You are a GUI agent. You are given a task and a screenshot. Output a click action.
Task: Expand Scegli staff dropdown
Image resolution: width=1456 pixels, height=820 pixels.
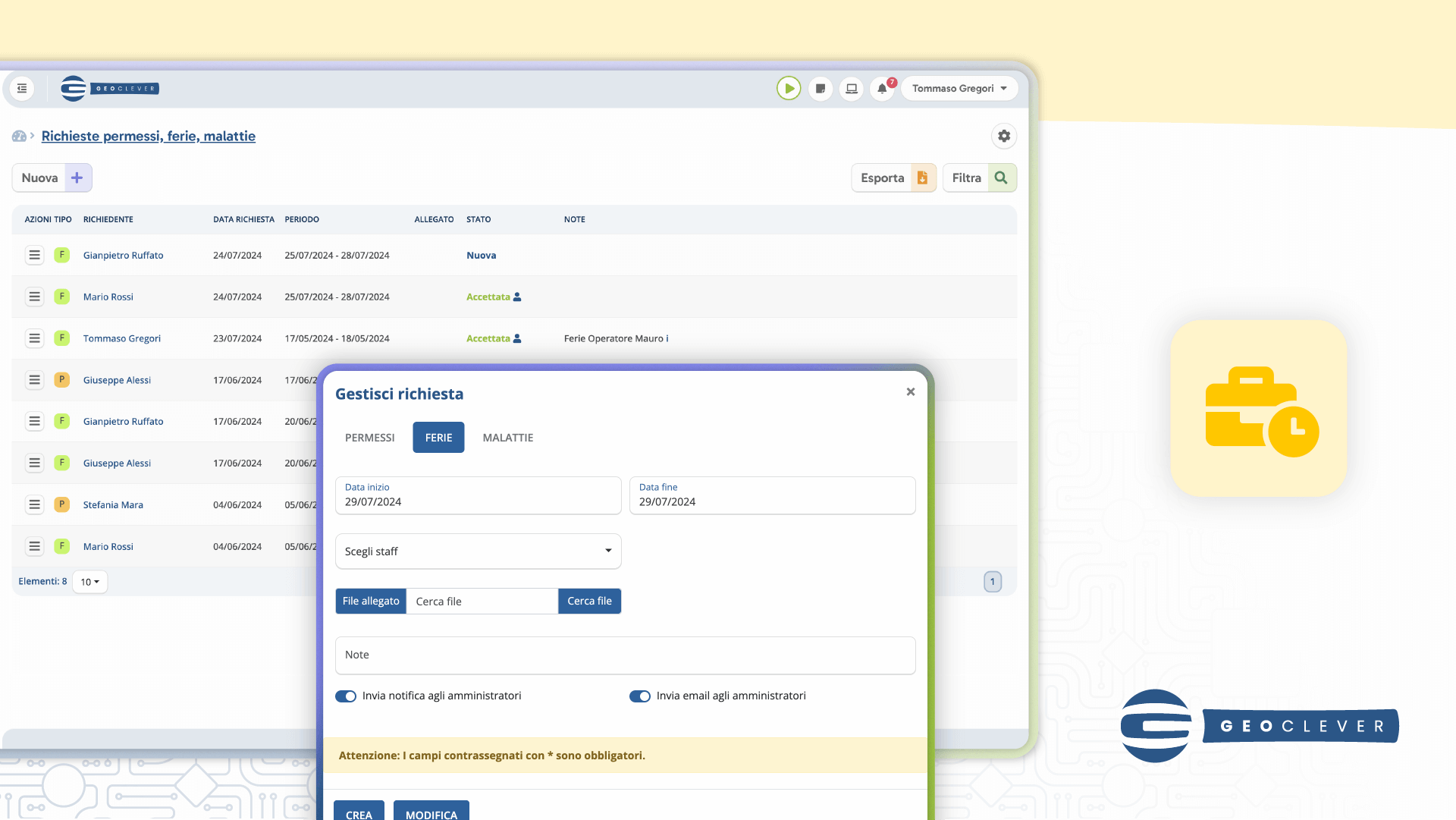pyautogui.click(x=479, y=551)
